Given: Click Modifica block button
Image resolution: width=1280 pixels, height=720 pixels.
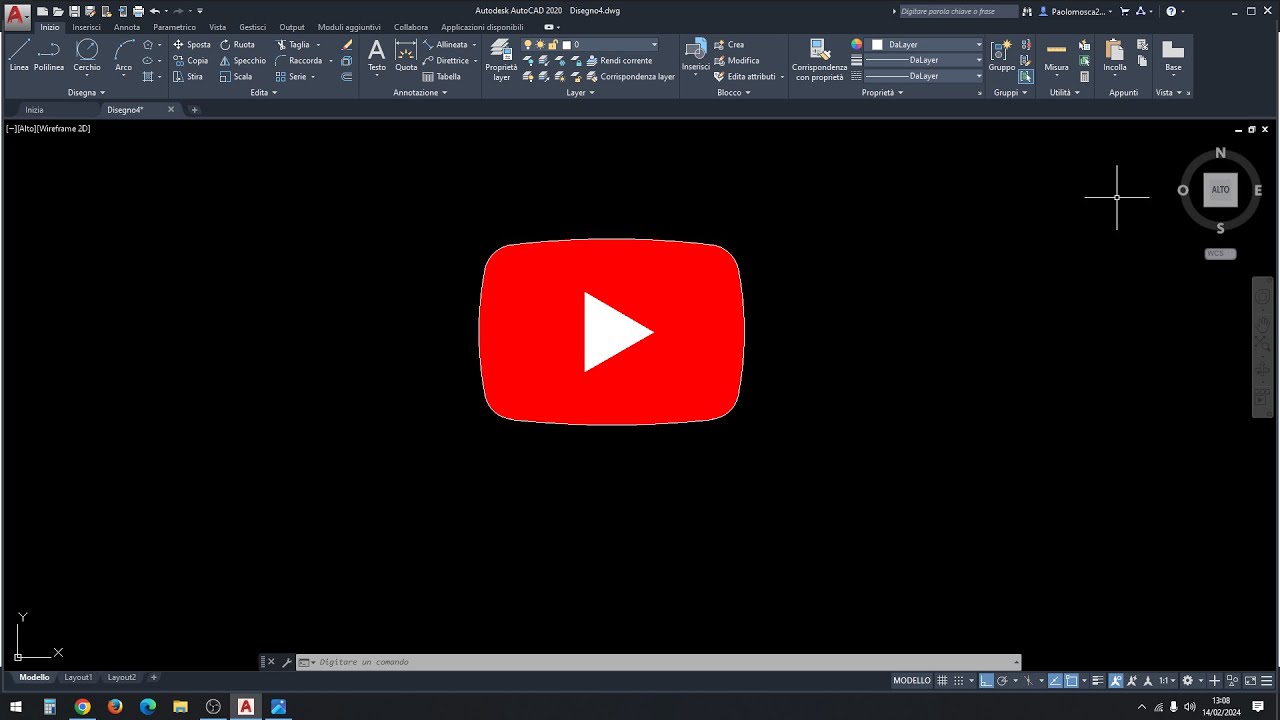Looking at the screenshot, I should pyautogui.click(x=737, y=61).
